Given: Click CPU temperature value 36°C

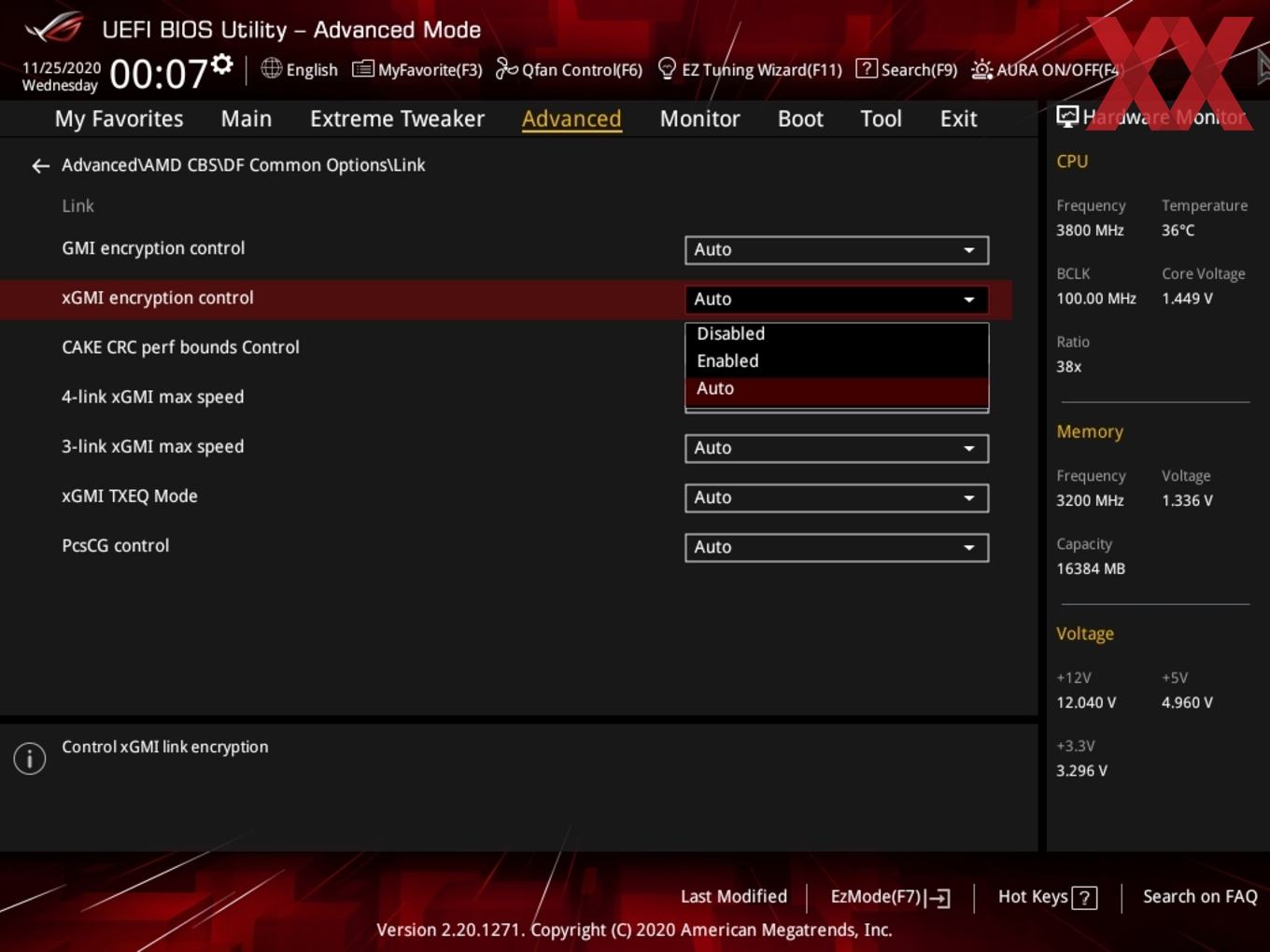Looking at the screenshot, I should [x=1178, y=231].
